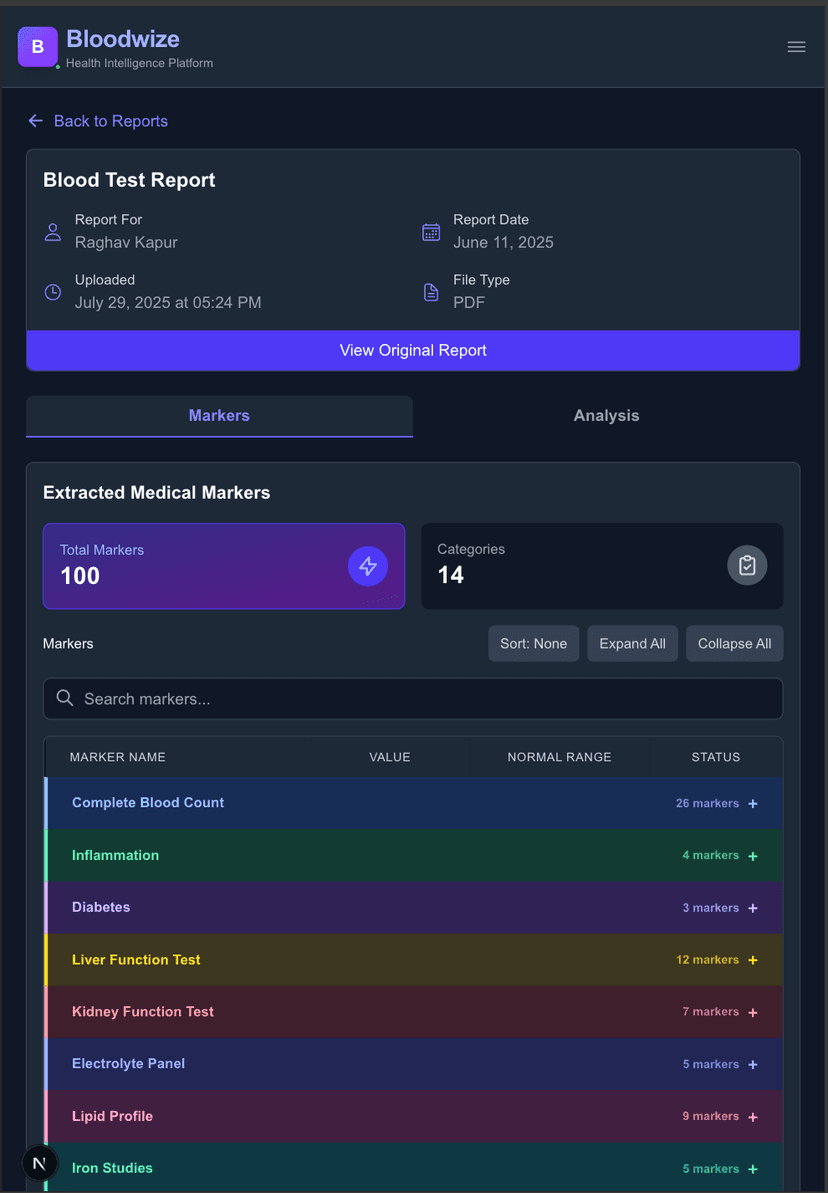Click the VALUE column header
828x1193 pixels.
click(x=390, y=757)
